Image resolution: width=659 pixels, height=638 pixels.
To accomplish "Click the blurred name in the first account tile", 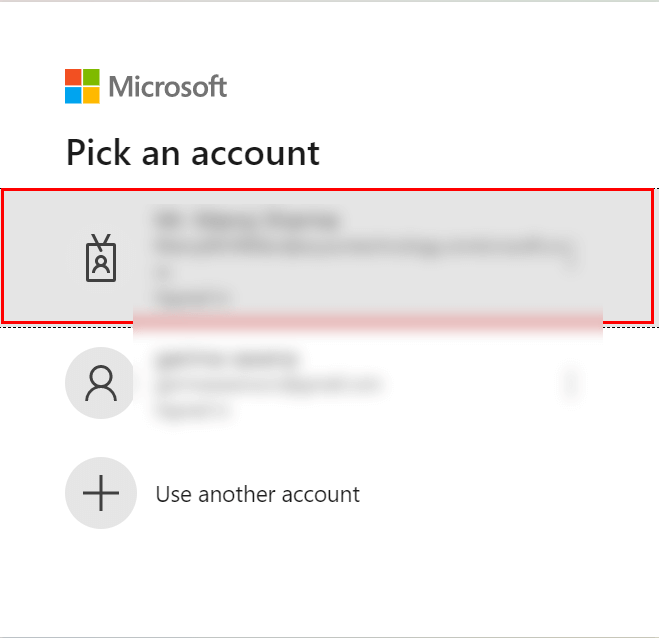I will [x=248, y=220].
